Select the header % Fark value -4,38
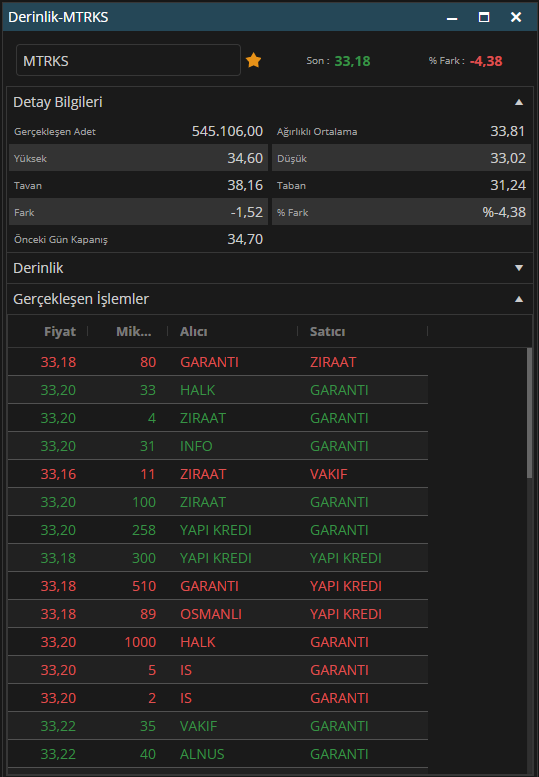Screen dimensions: 539x777 point(486,61)
